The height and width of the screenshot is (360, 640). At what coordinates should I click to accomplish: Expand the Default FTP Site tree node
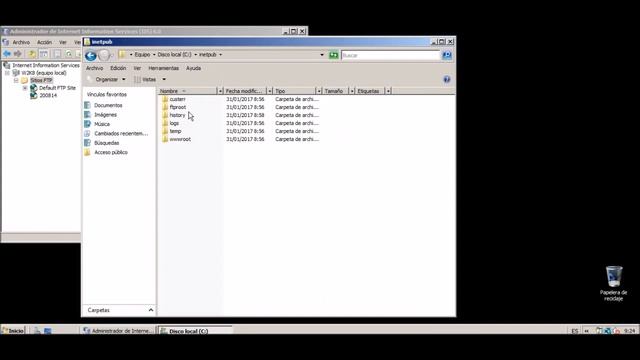tap(25, 88)
